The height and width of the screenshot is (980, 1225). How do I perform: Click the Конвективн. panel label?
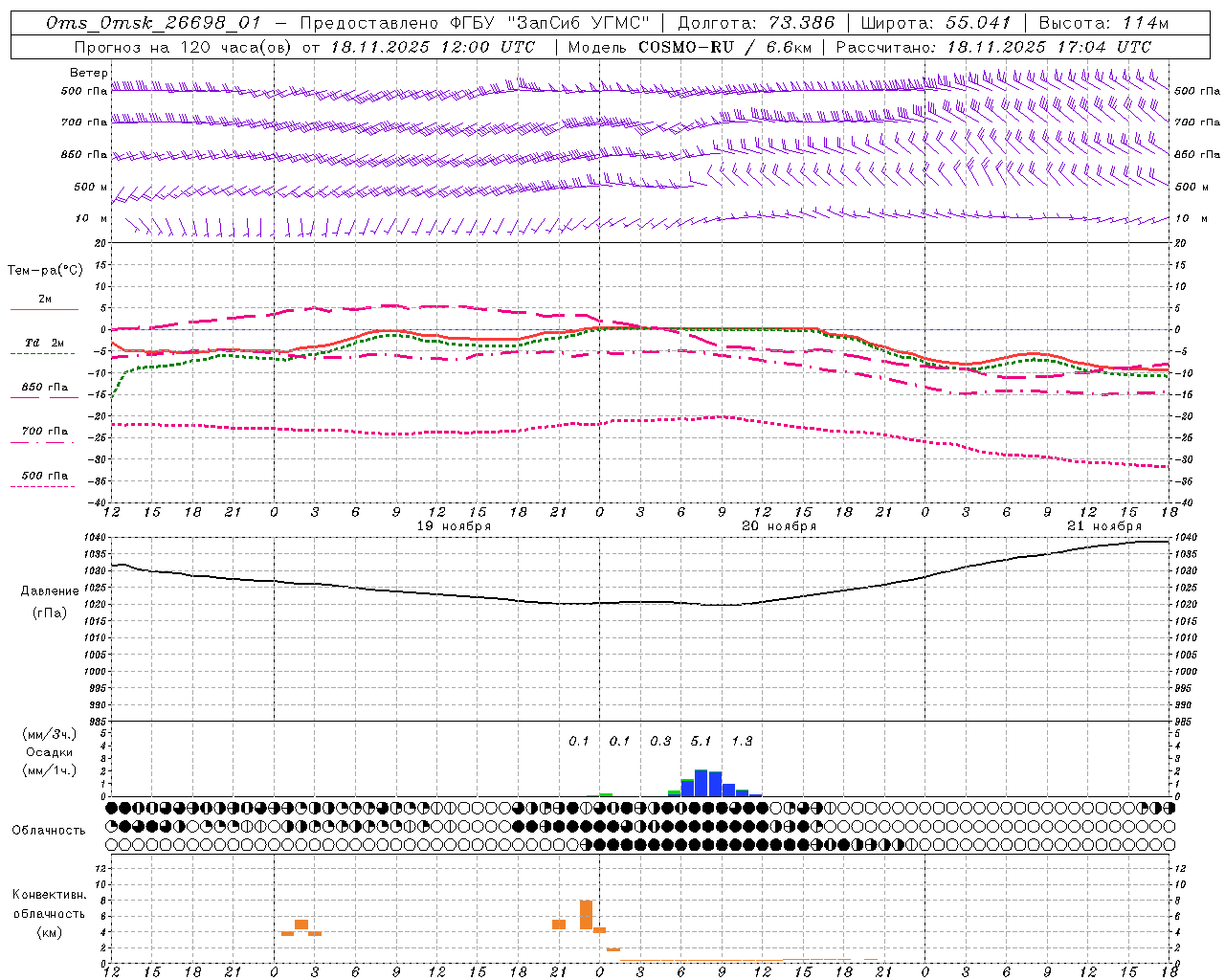click(50, 895)
